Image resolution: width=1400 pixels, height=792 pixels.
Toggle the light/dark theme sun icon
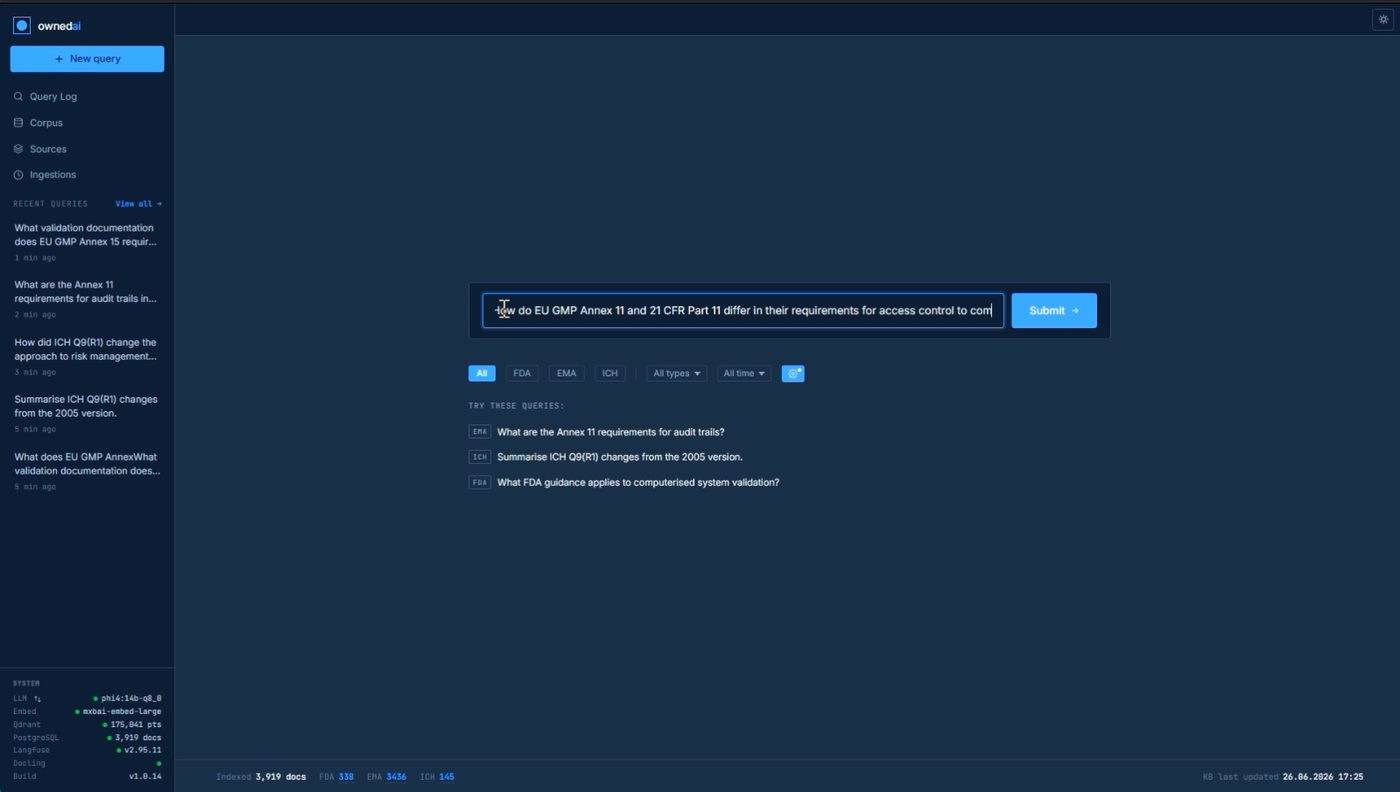pos(1383,19)
